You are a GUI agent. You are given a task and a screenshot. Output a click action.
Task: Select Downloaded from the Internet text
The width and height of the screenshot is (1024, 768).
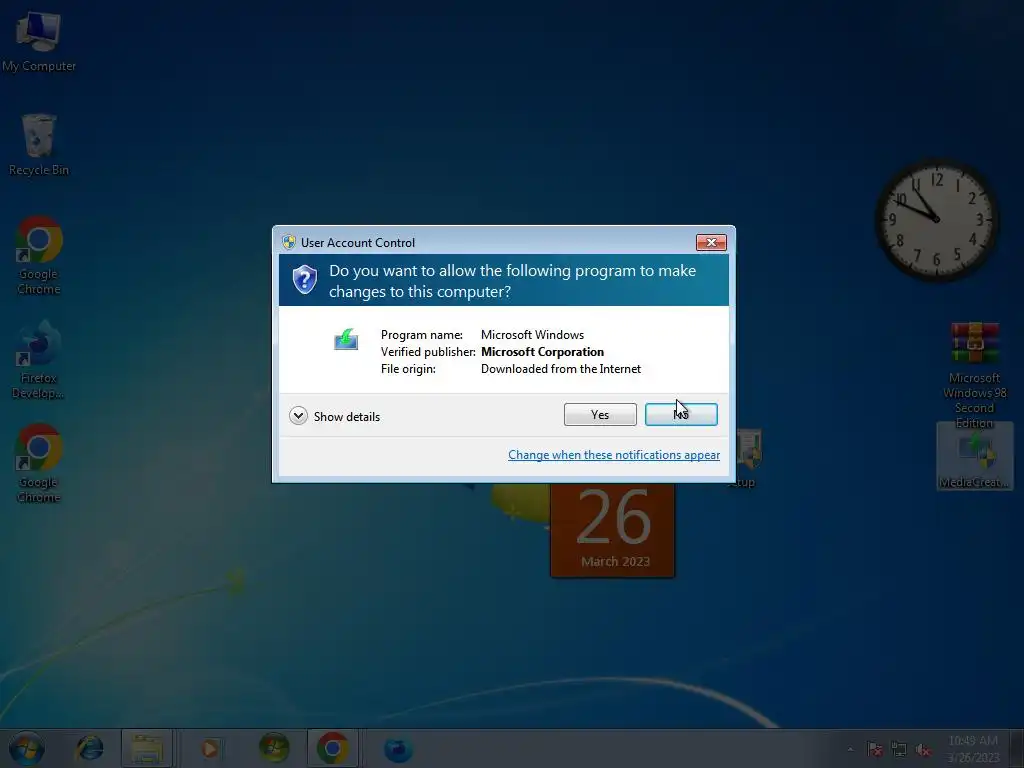click(561, 369)
